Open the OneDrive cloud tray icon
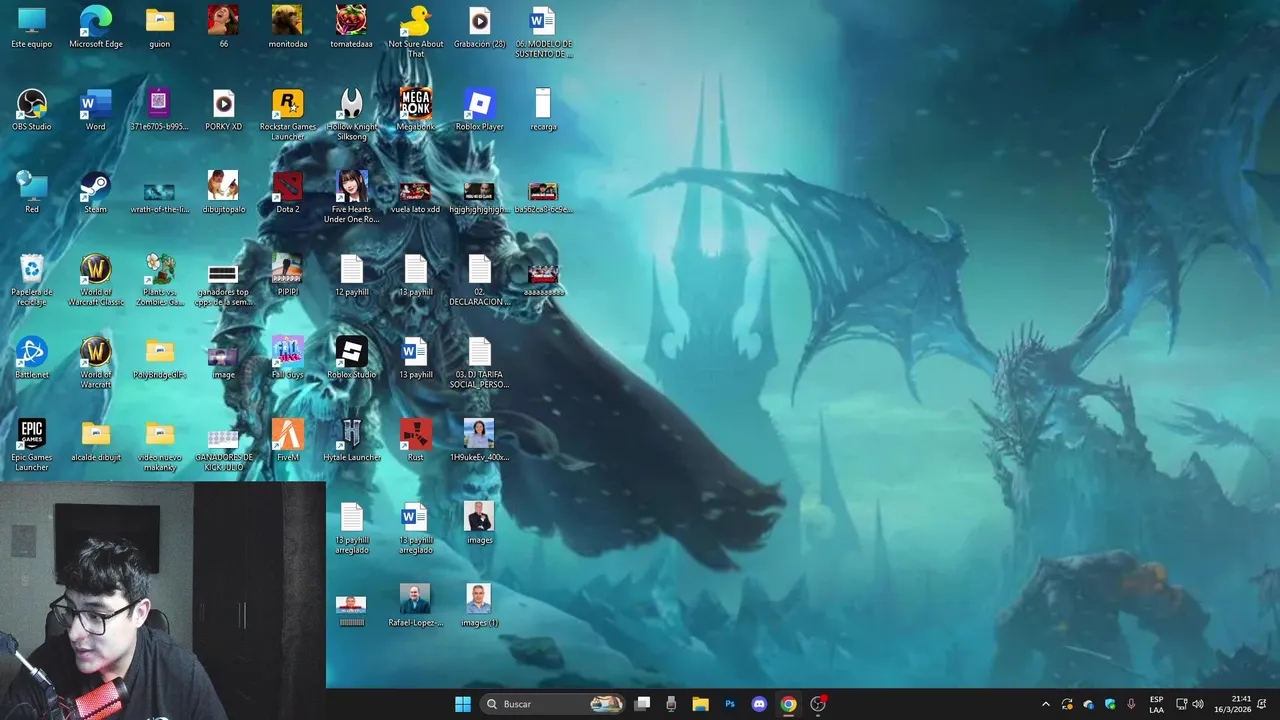This screenshot has height=720, width=1280. click(1088, 704)
